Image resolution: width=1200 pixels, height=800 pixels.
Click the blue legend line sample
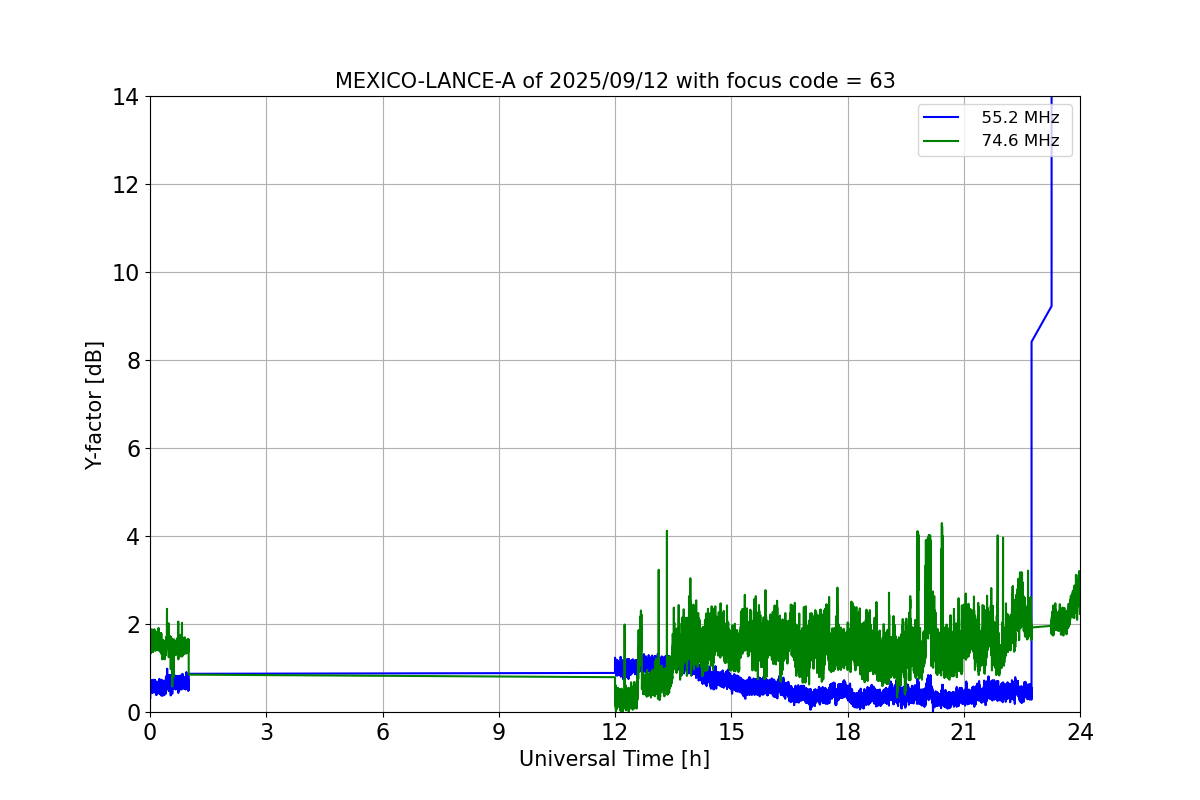943,118
